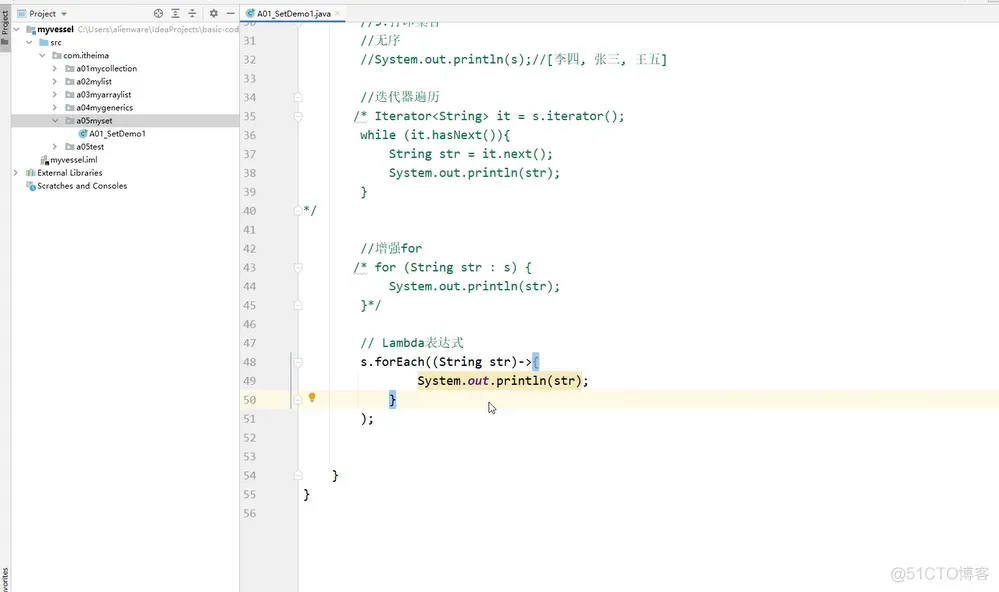Close the A01_SetDemo1.java tab

tap(338, 13)
